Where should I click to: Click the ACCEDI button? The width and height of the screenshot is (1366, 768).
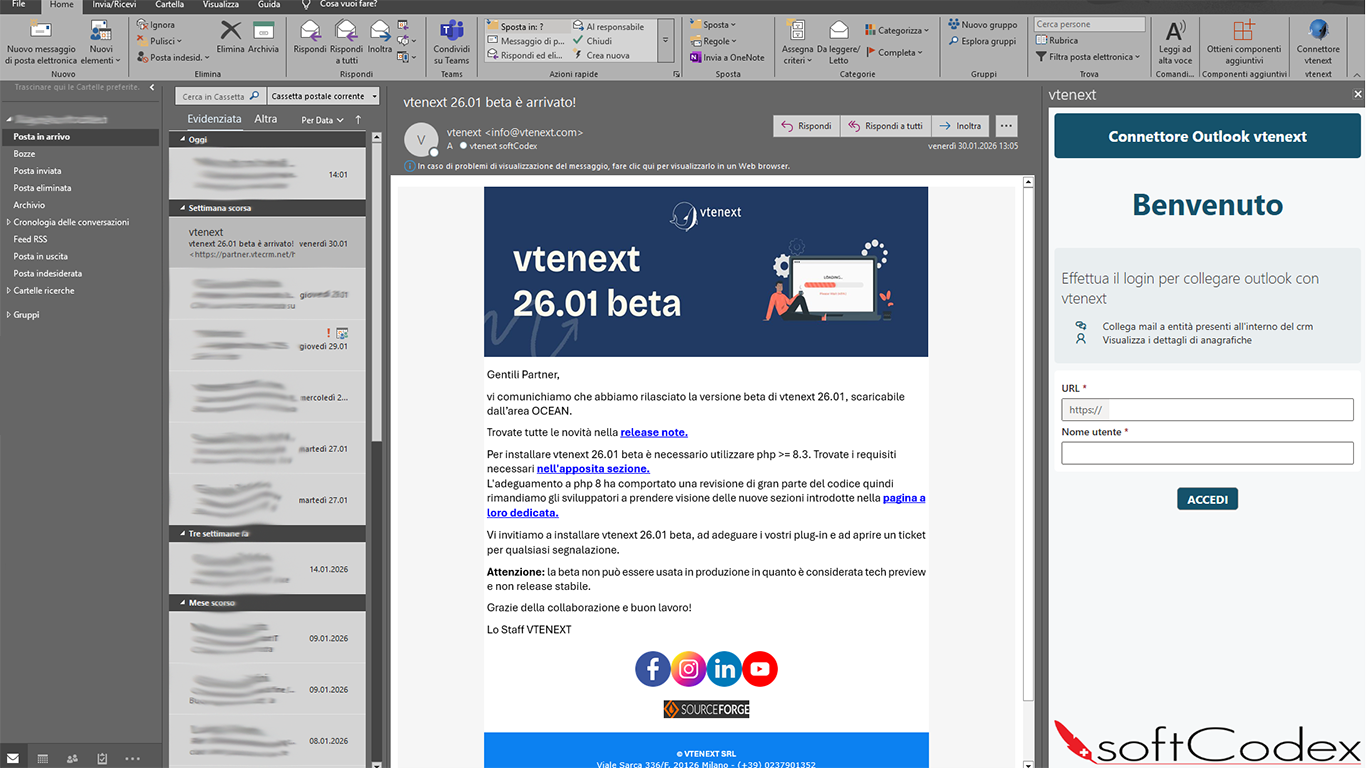tap(1207, 499)
